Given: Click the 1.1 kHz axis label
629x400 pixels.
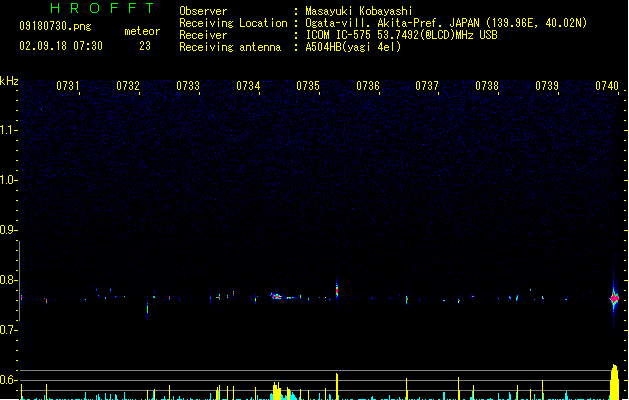Looking at the screenshot, I should click(8, 130).
